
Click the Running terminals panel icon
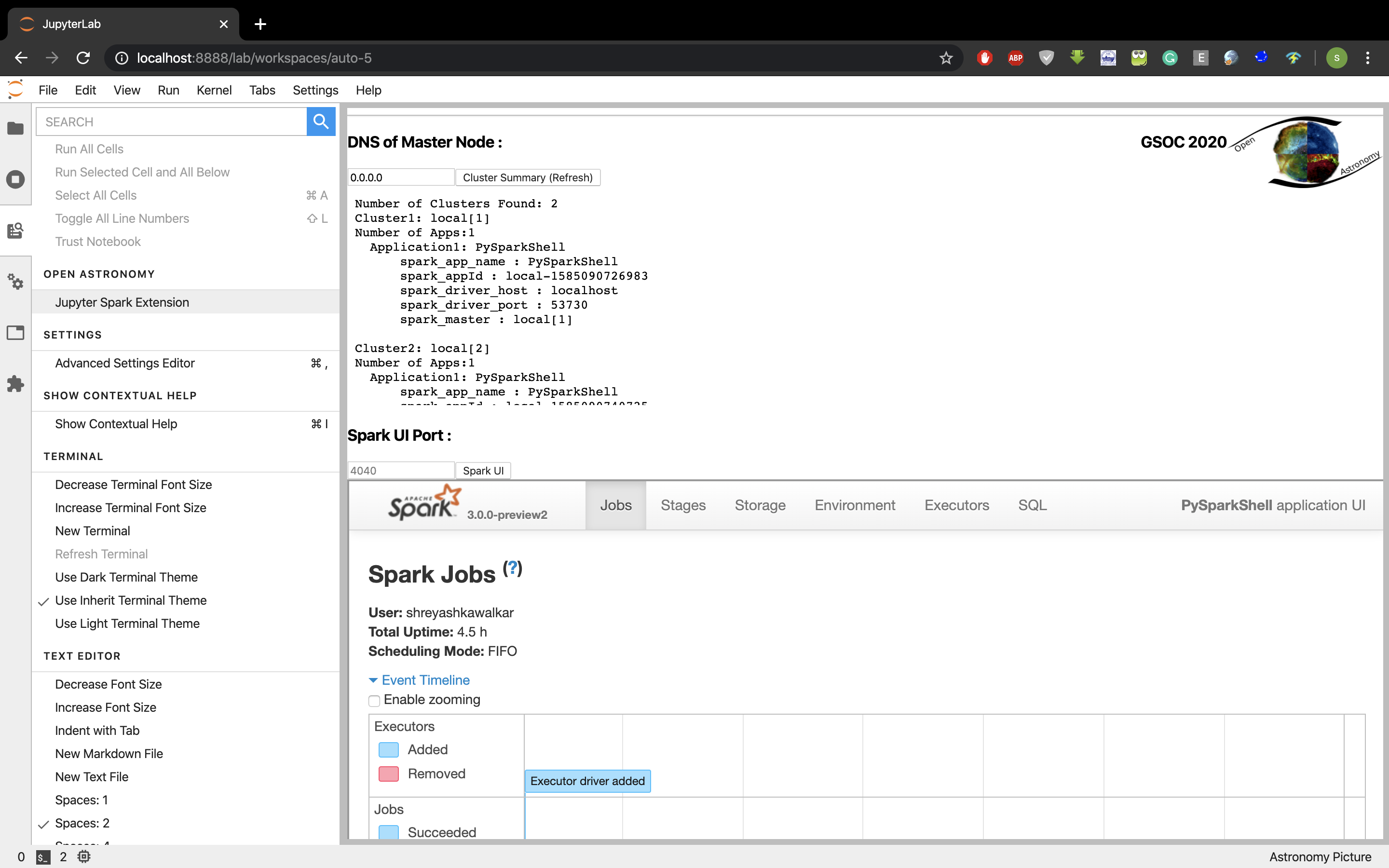(14, 179)
